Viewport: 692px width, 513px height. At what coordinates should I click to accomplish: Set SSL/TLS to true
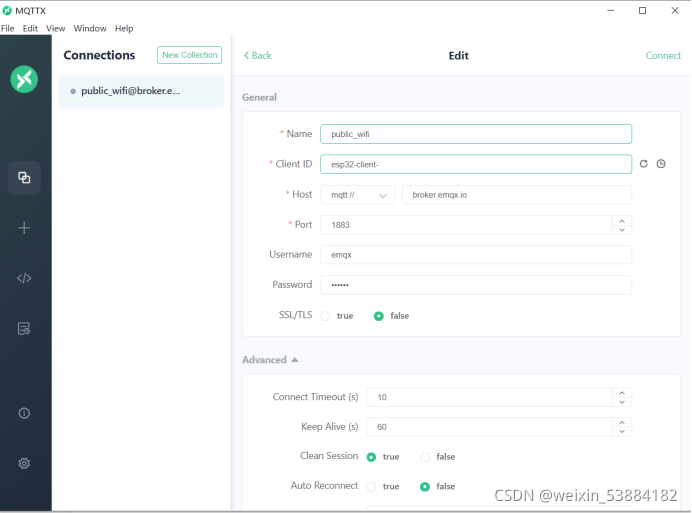(325, 316)
